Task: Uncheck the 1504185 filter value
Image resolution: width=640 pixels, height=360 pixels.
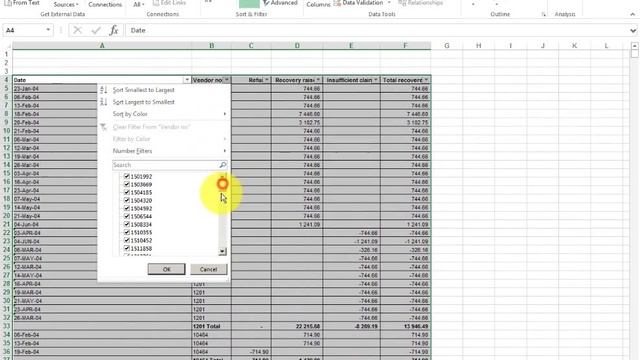Action: coord(127,192)
